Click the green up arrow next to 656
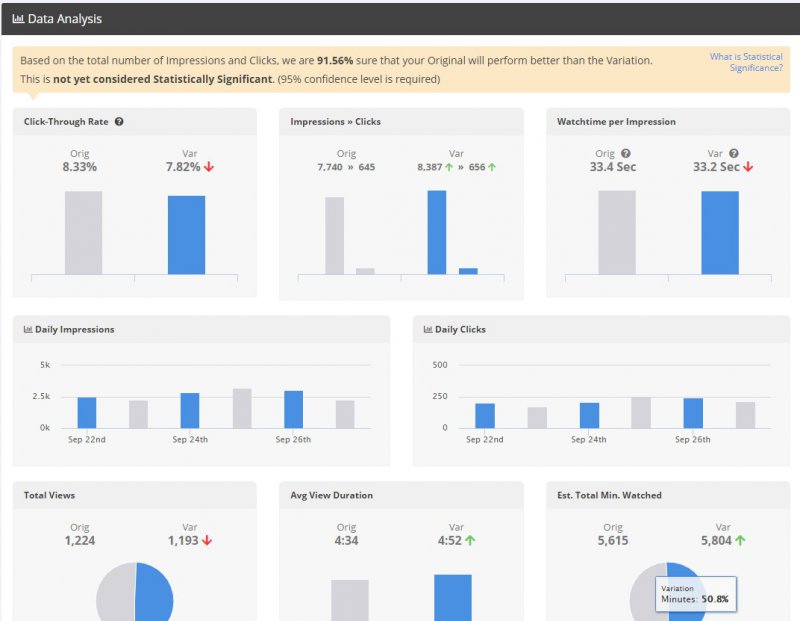This screenshot has height=621, width=800. (492, 167)
